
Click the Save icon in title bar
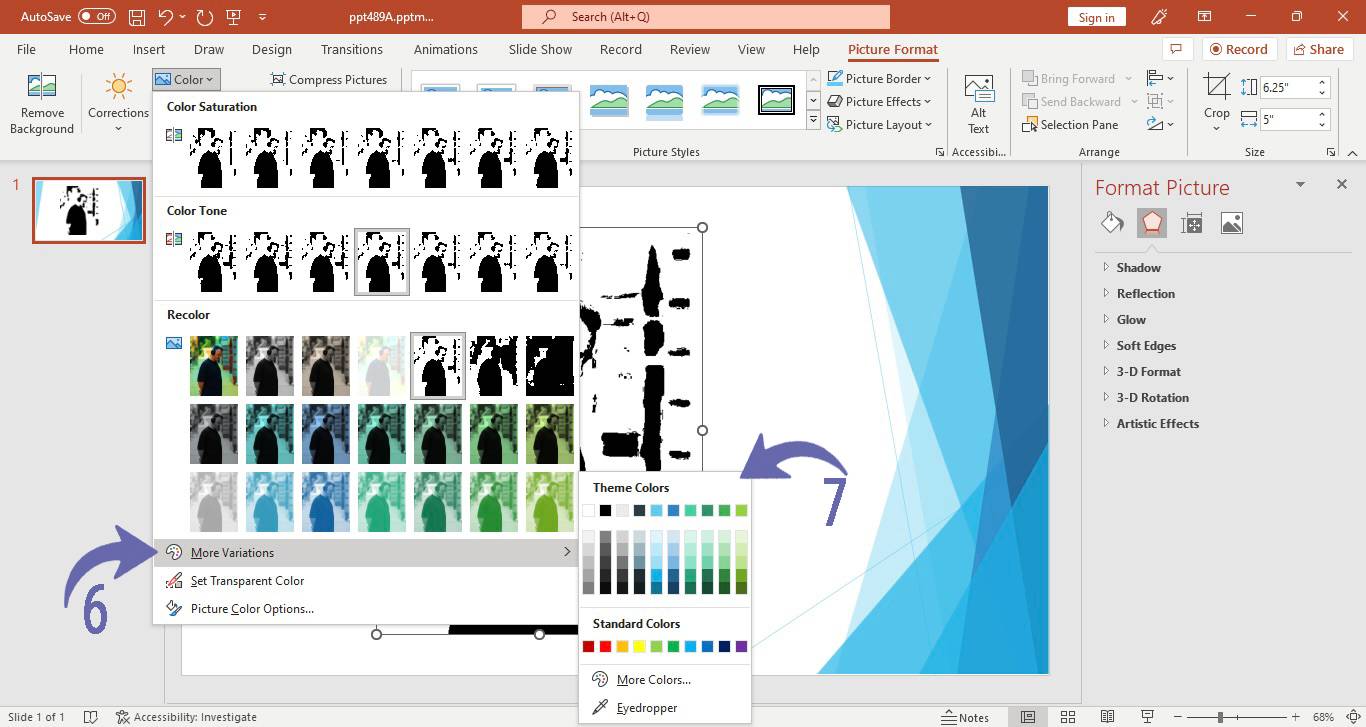pos(137,17)
